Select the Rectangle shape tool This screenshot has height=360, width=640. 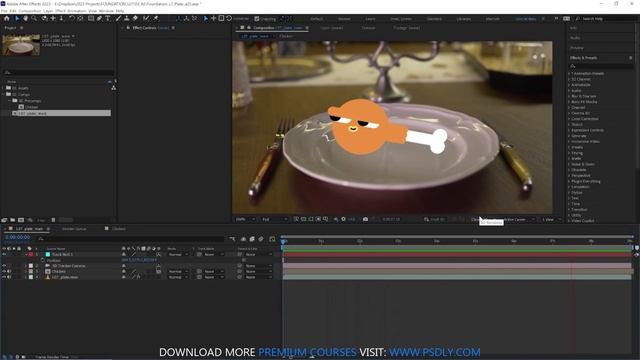click(x=91, y=18)
